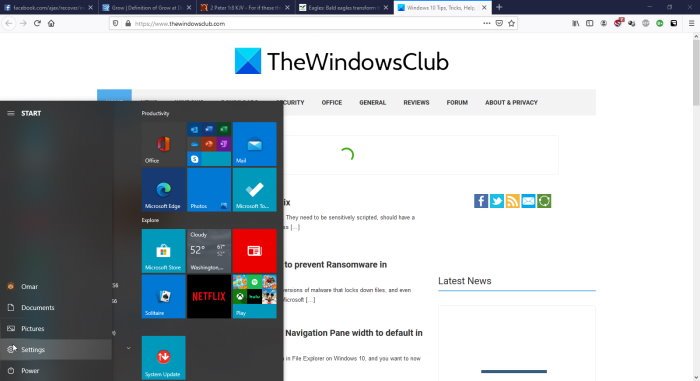
Task: Open Power options in Start menu
Action: (56, 370)
